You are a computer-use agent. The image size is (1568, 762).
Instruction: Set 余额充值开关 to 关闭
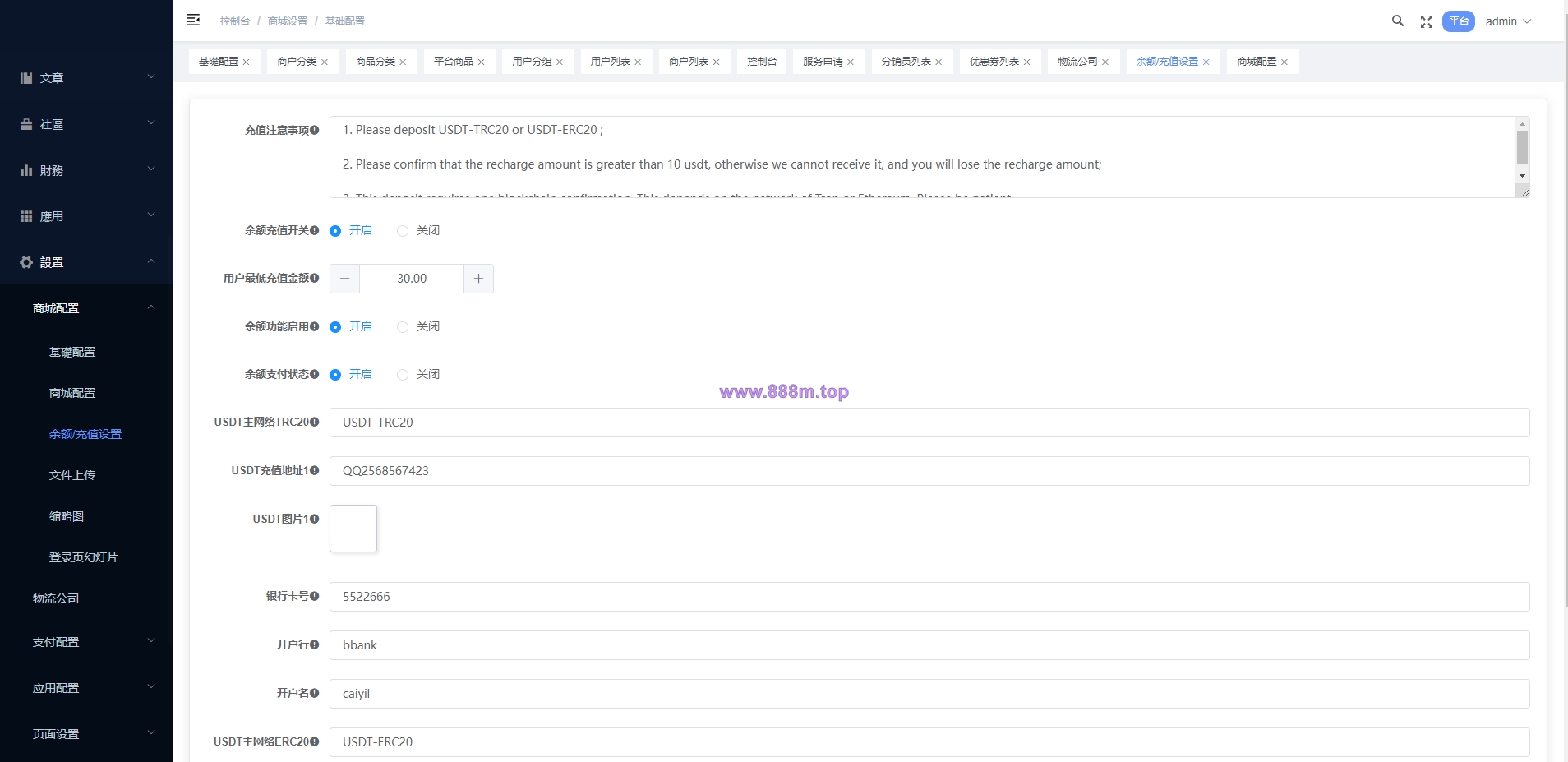pyautogui.click(x=418, y=231)
